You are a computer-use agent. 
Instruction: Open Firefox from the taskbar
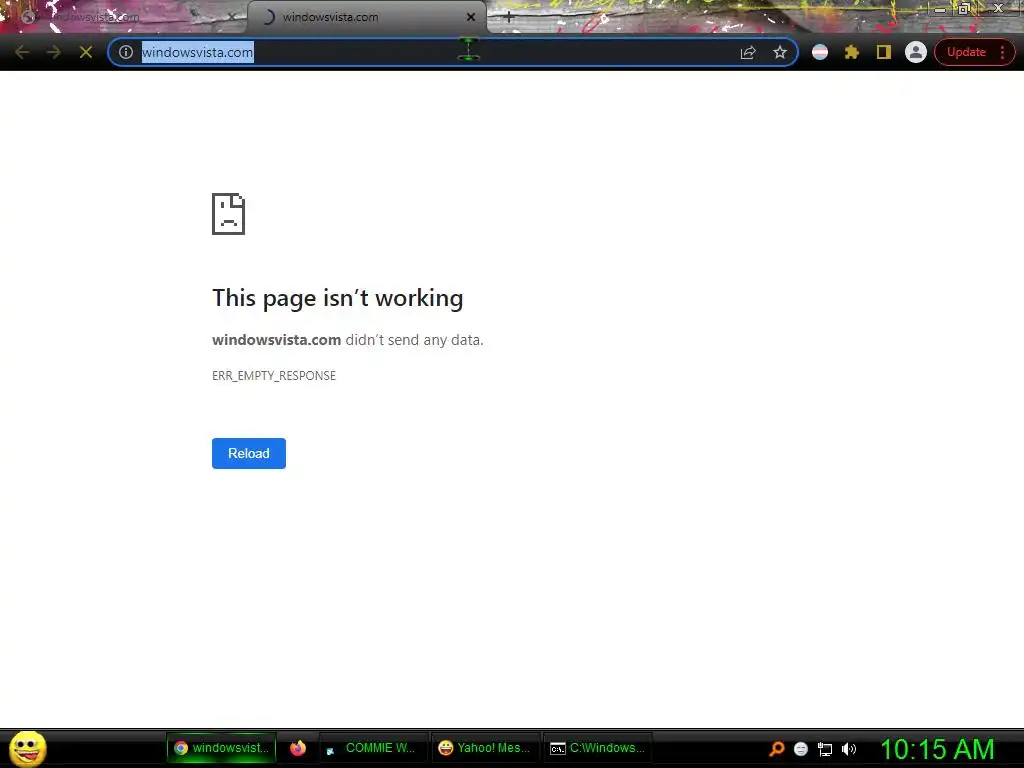point(298,748)
